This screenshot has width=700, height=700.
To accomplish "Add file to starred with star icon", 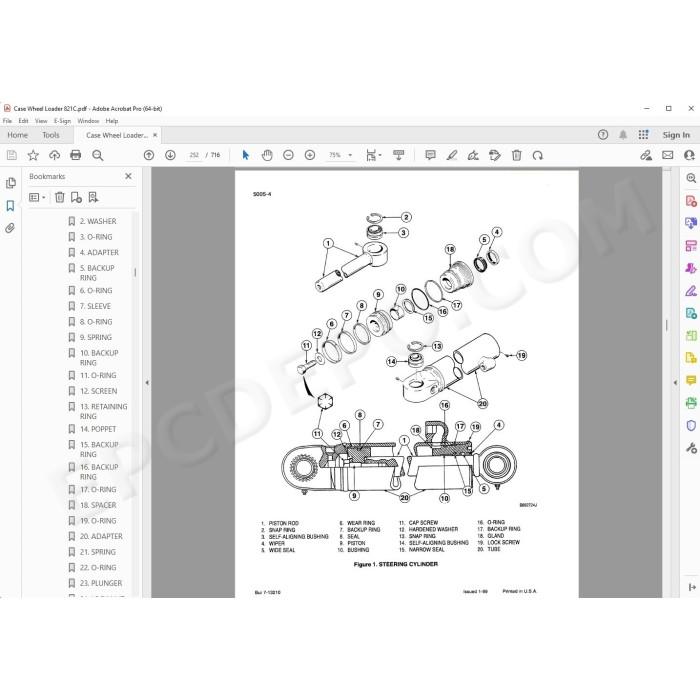I will [x=33, y=155].
